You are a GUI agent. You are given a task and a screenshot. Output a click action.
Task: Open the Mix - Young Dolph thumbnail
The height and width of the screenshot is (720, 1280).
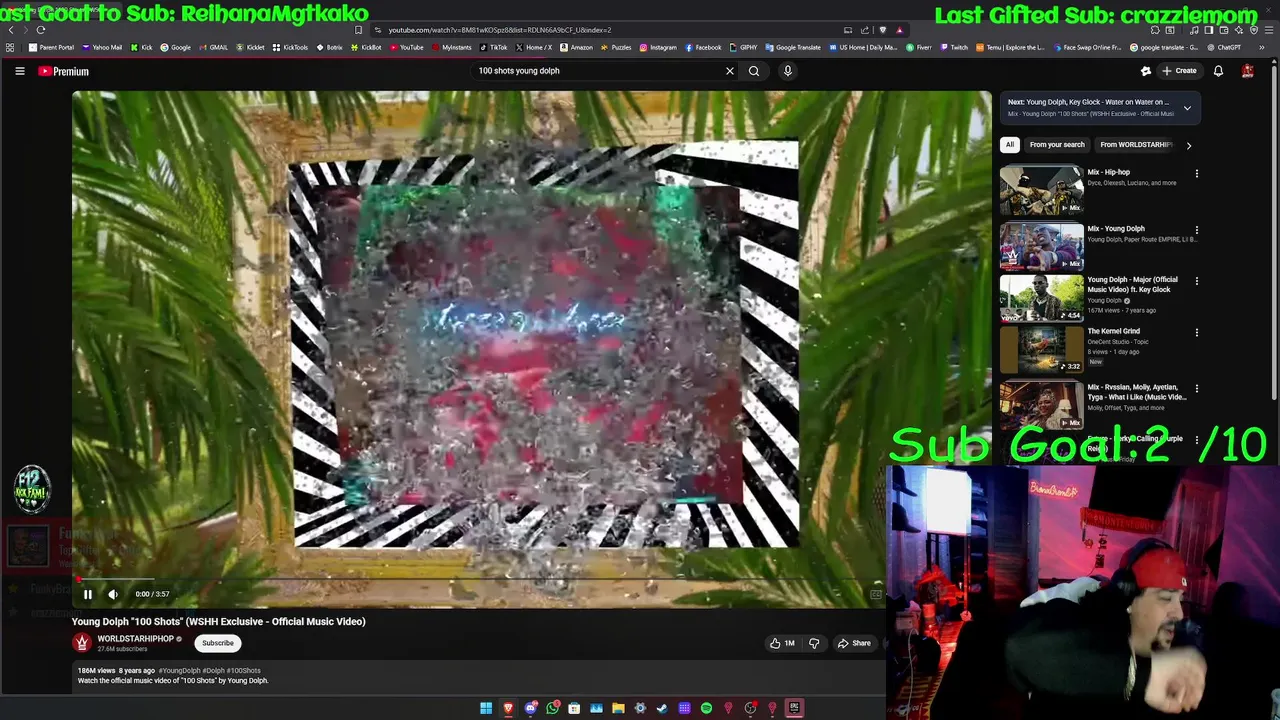1041,246
